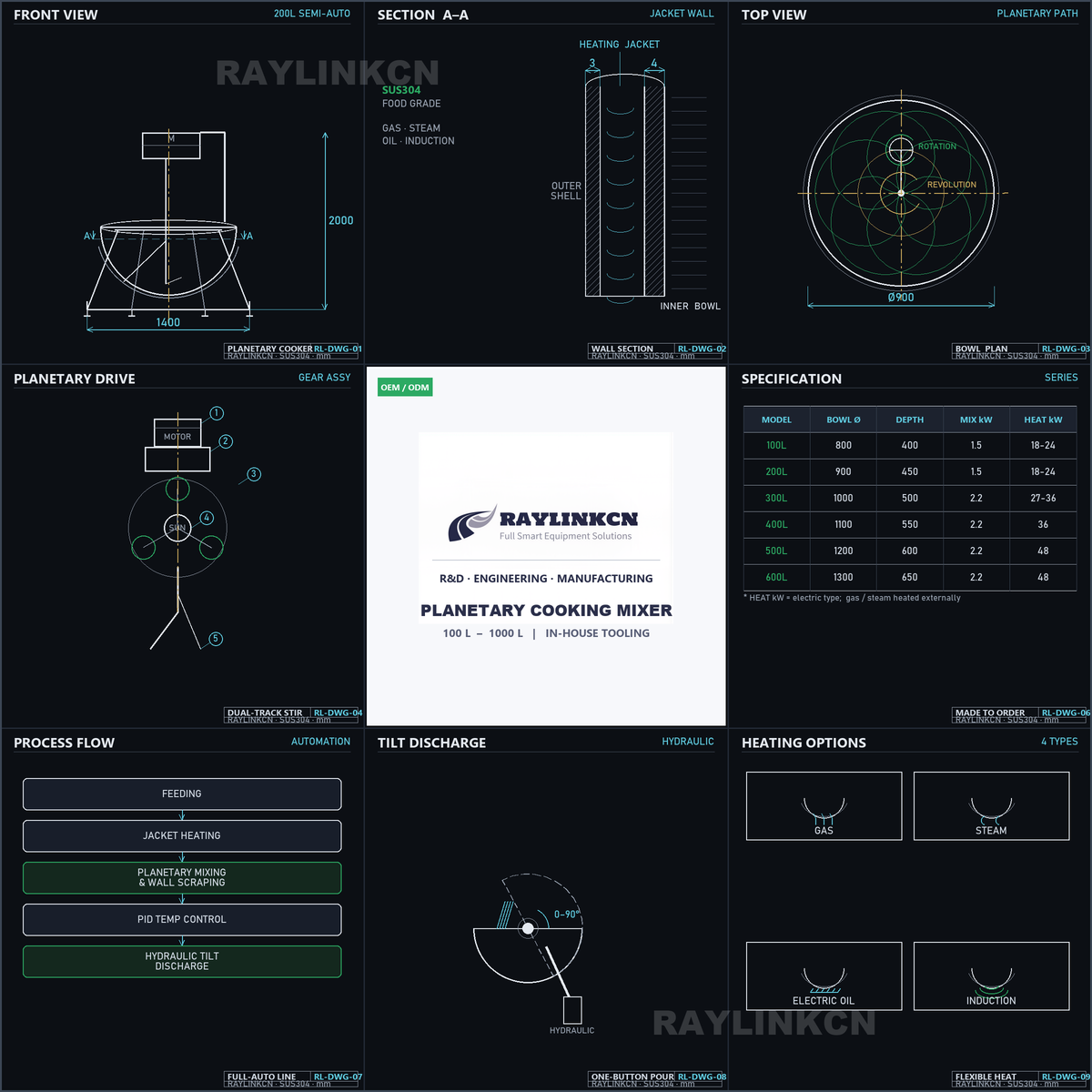
Task: Click the IN-HOUSE TOOLING text
Action: 598,633
